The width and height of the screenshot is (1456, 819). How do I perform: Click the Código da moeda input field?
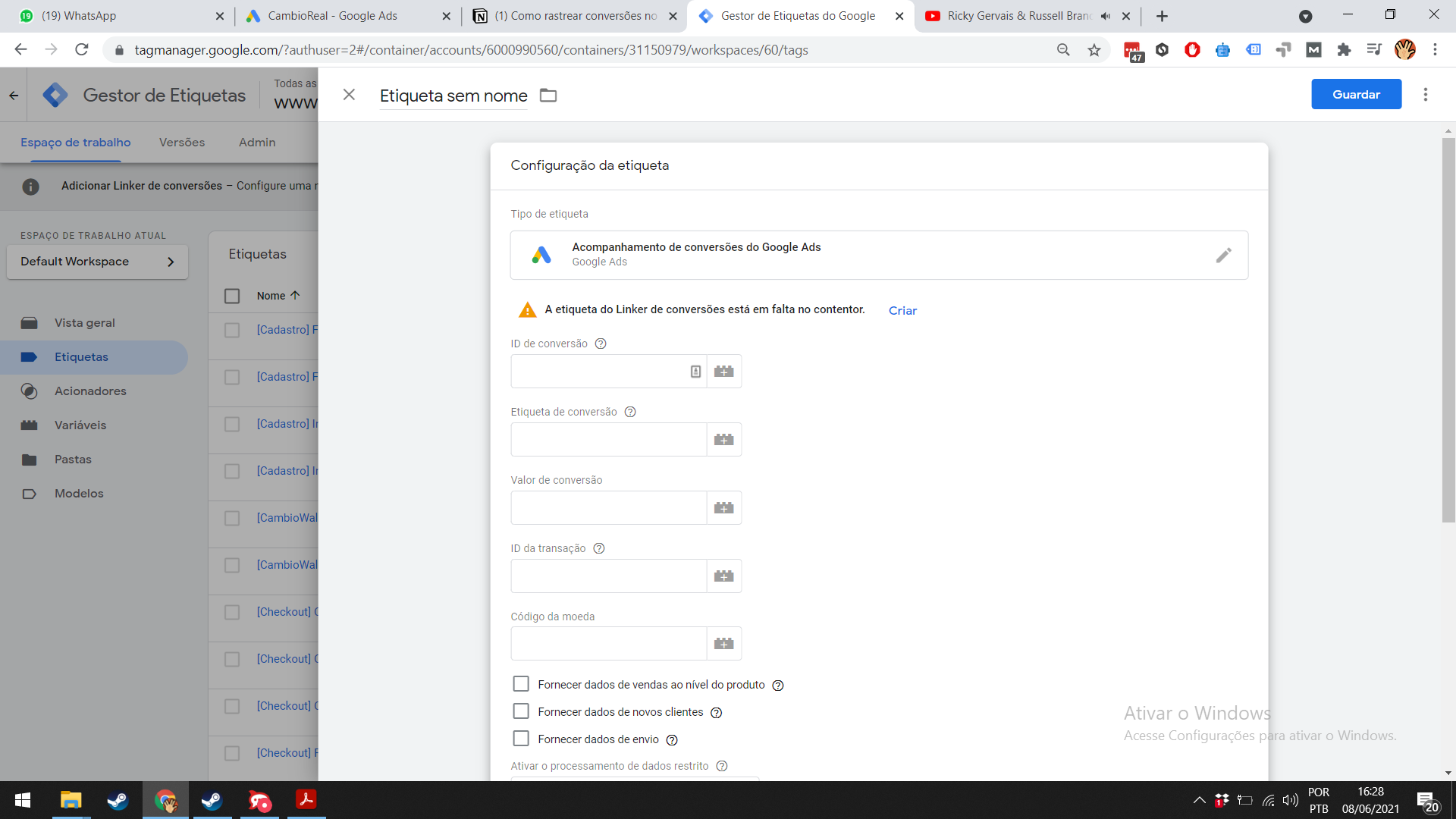point(608,644)
